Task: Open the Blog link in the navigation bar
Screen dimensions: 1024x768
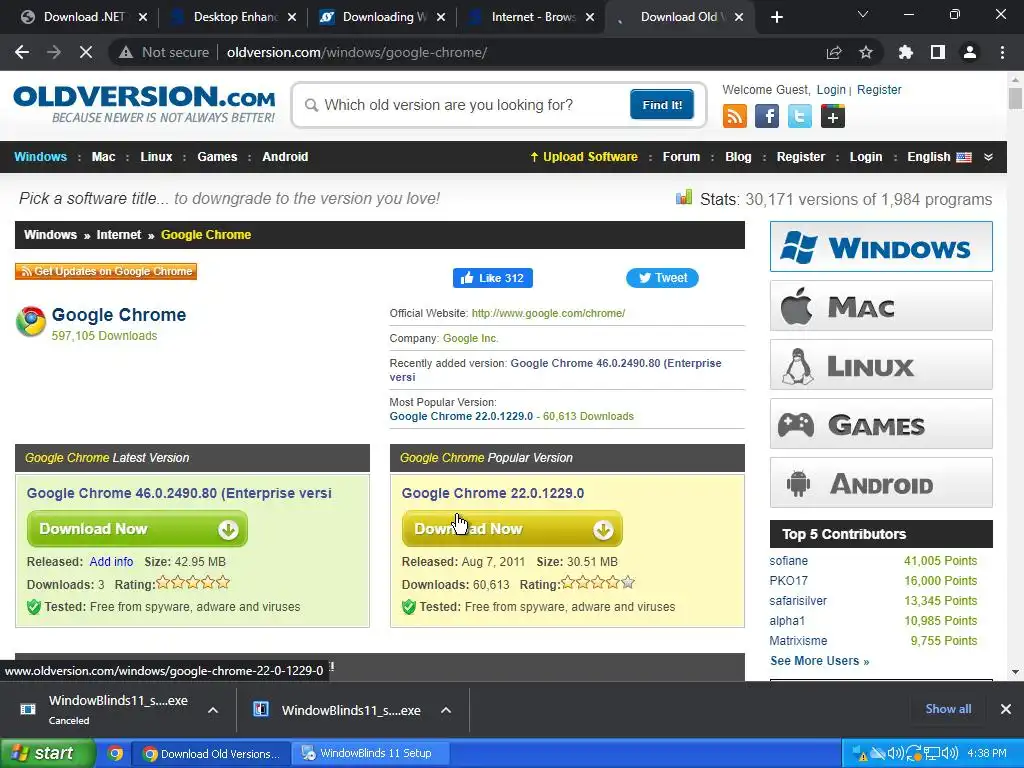Action: coord(738,157)
